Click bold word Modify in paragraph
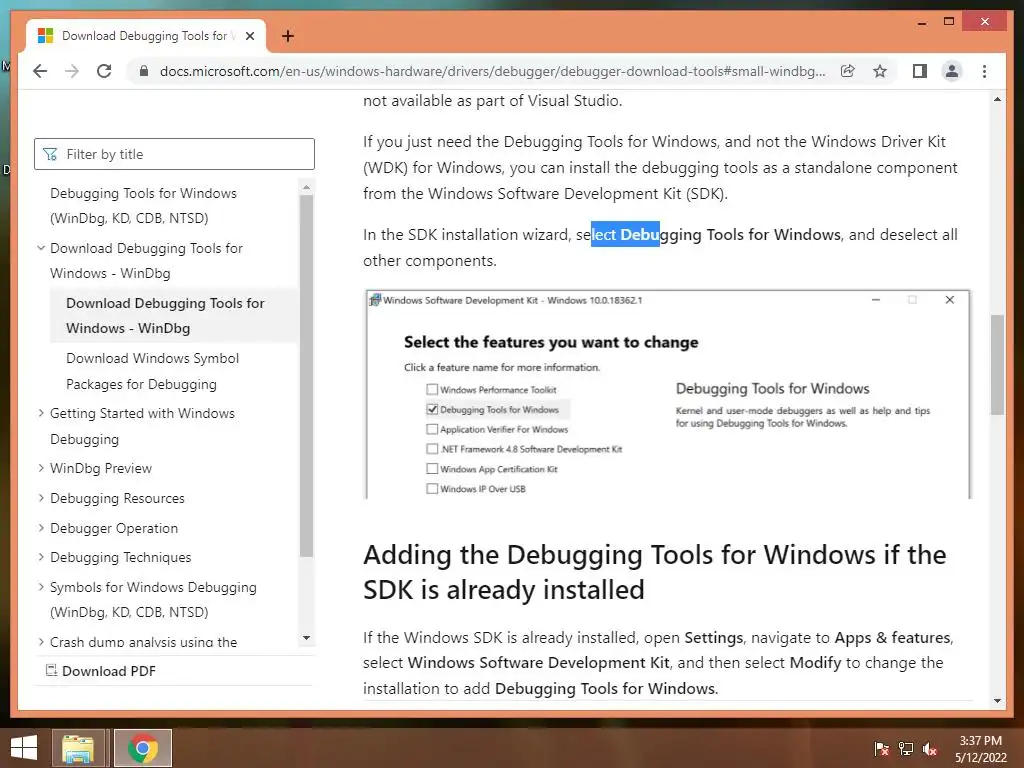 815,662
